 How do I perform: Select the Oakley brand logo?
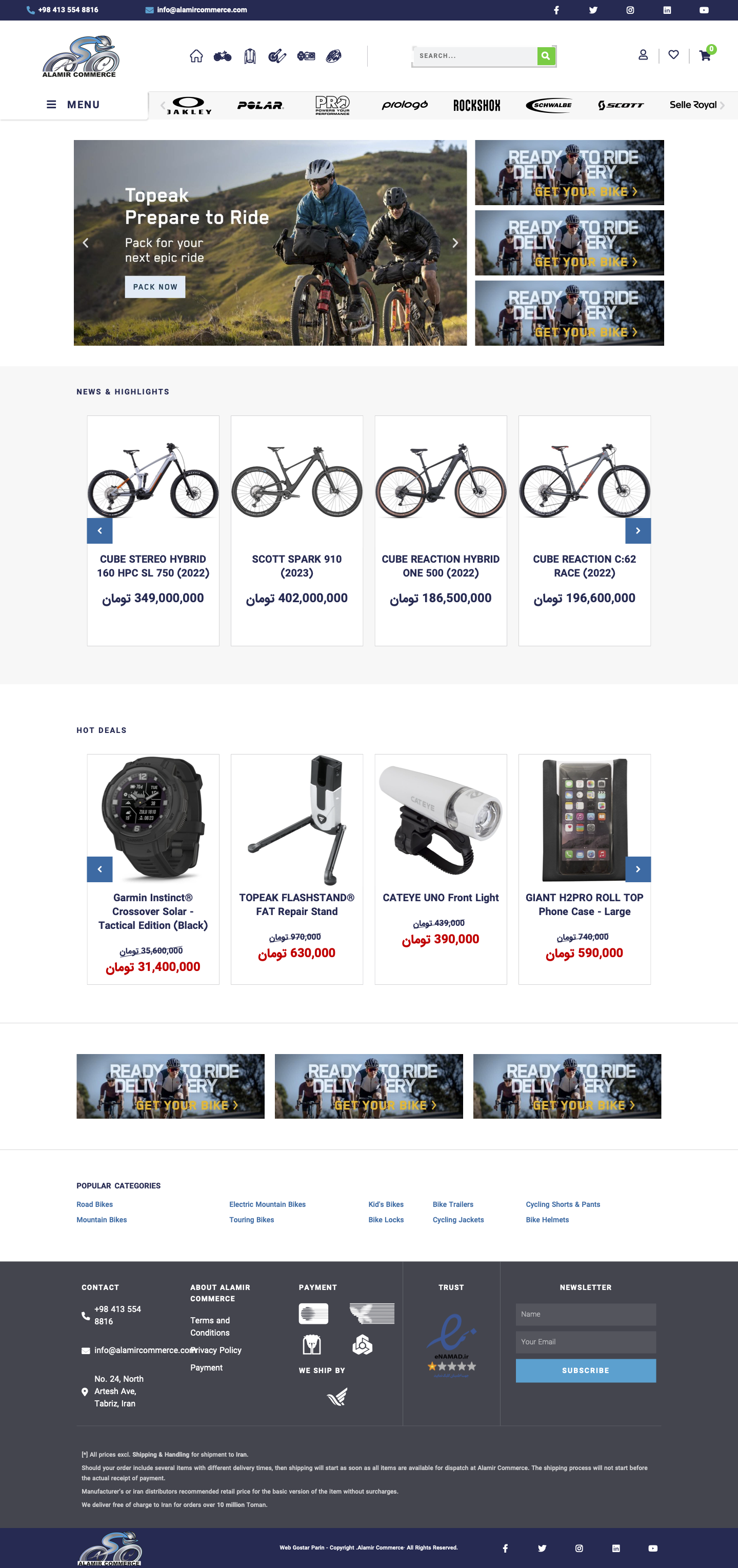189,105
